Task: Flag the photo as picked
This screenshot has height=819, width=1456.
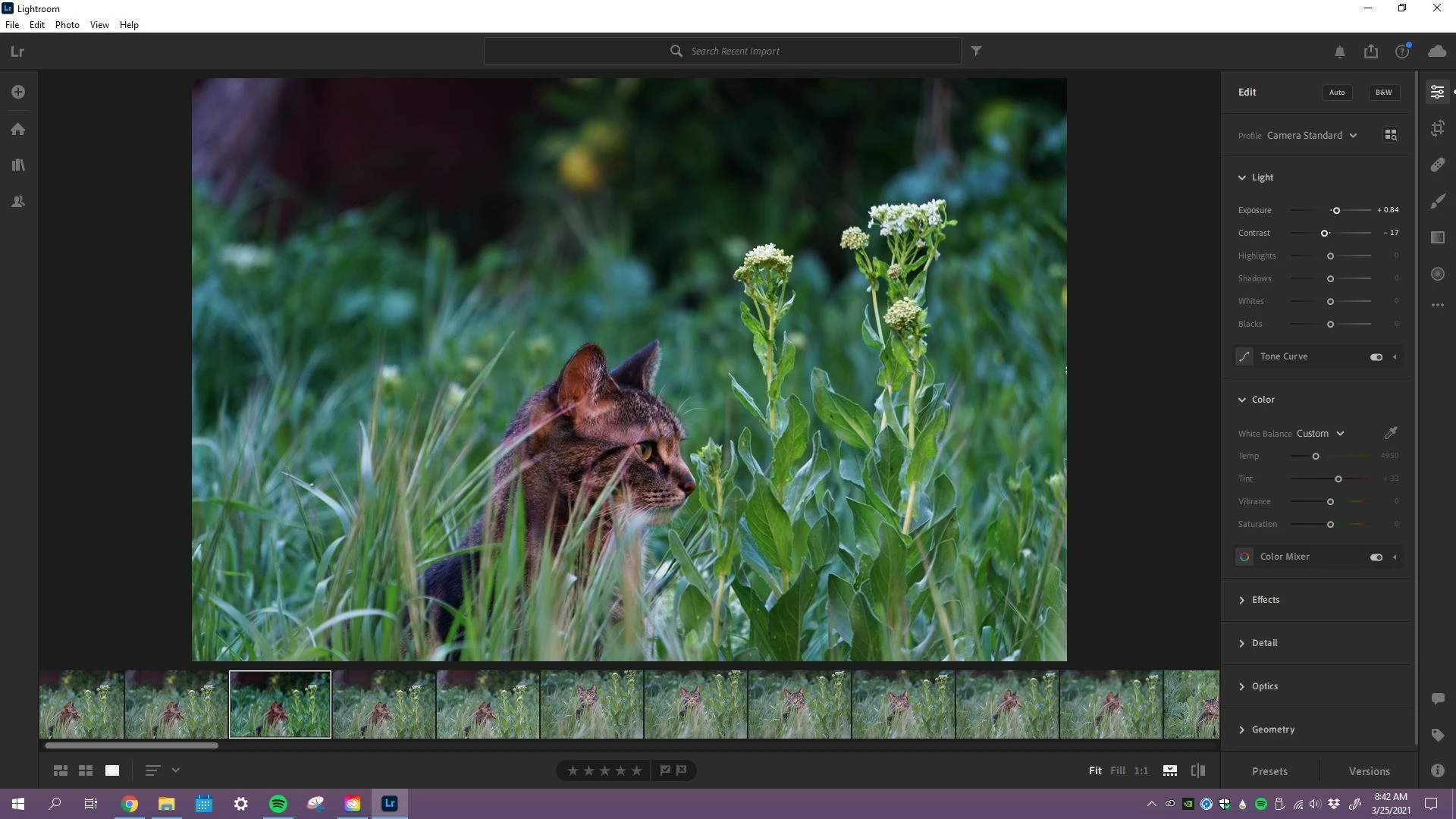Action: (665, 770)
